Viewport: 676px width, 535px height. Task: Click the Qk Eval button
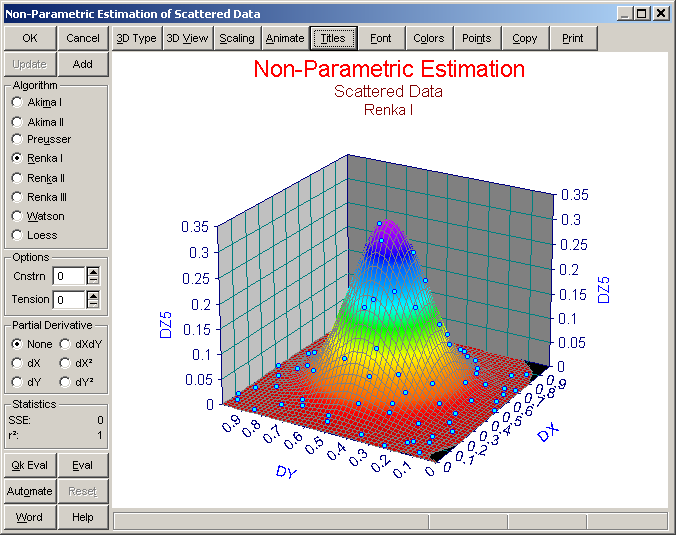coord(30,465)
